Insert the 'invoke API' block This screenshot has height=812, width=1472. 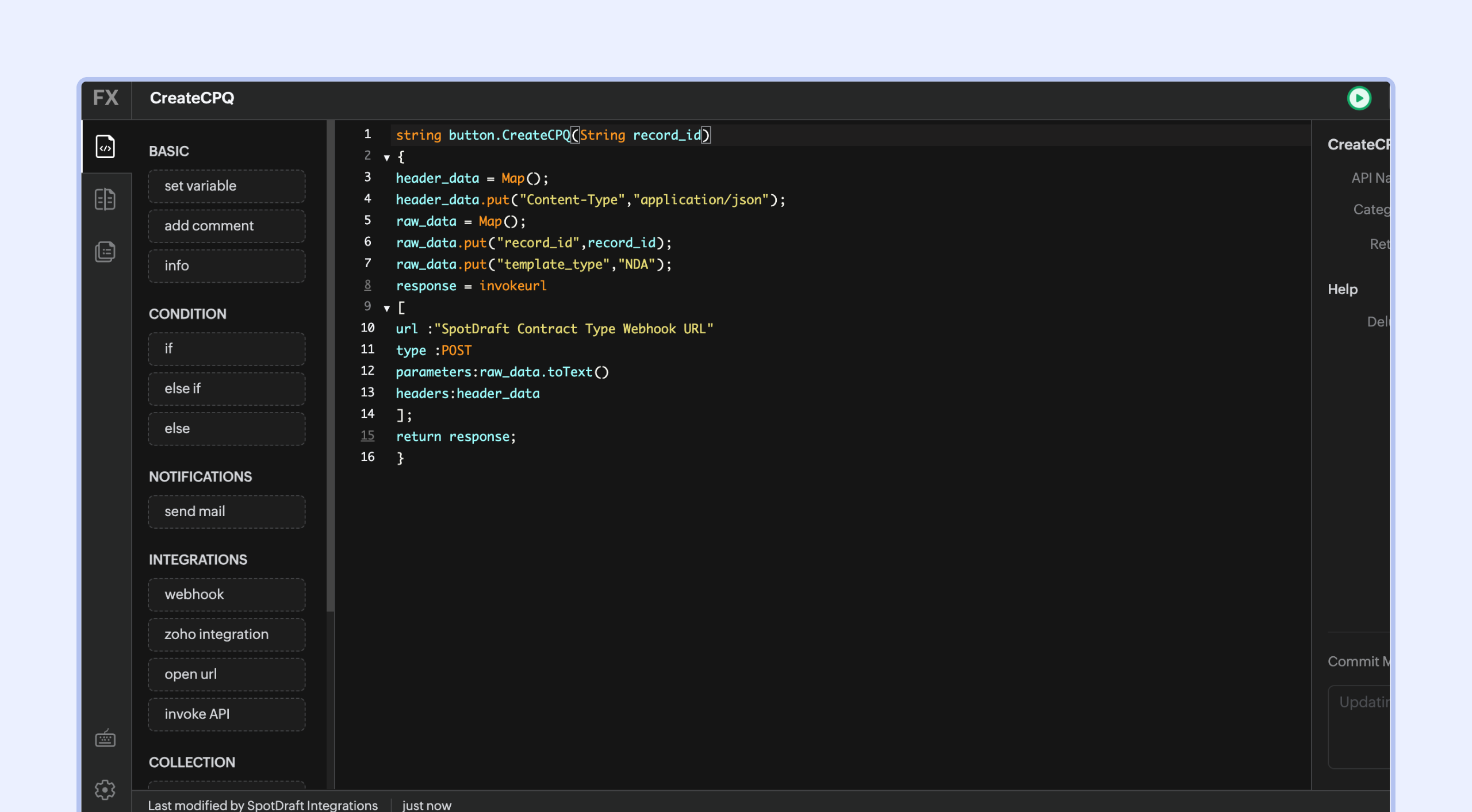tap(227, 714)
